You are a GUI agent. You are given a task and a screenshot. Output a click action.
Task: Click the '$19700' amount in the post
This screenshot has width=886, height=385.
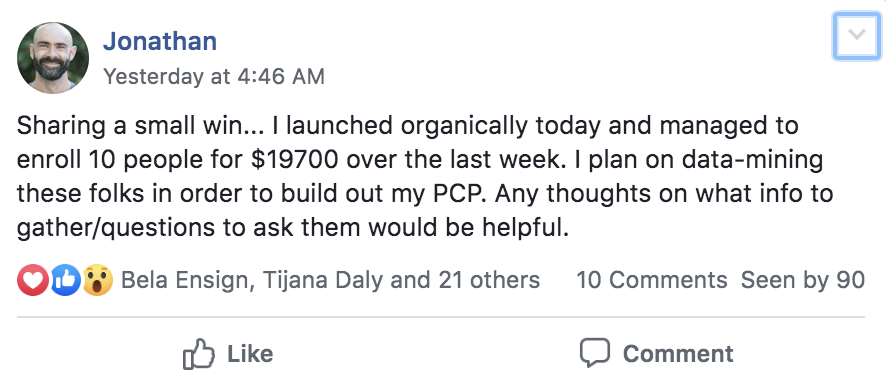[x=294, y=160]
